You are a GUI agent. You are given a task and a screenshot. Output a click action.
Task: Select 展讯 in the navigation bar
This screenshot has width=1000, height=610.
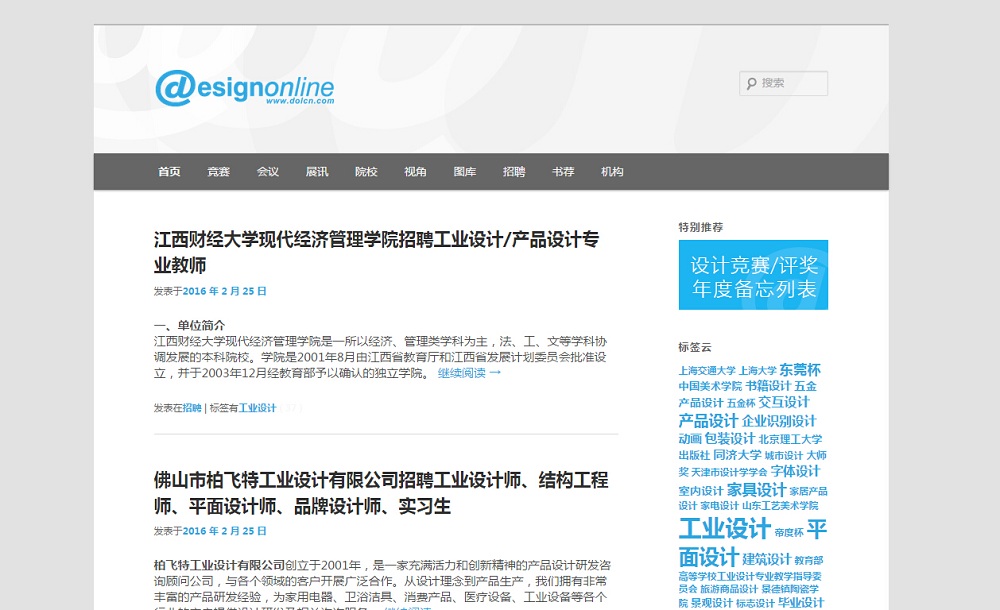pyautogui.click(x=317, y=172)
